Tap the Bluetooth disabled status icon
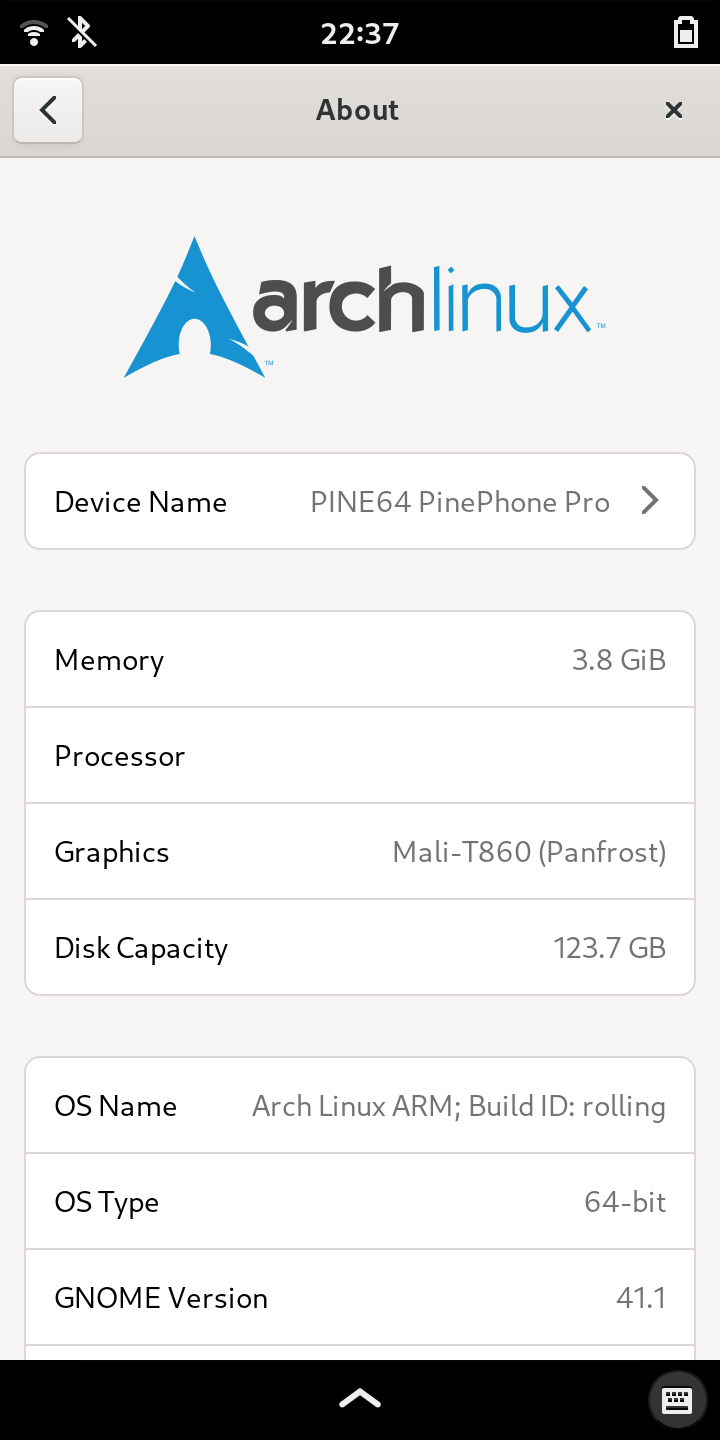The height and width of the screenshot is (1440, 720). (x=82, y=33)
